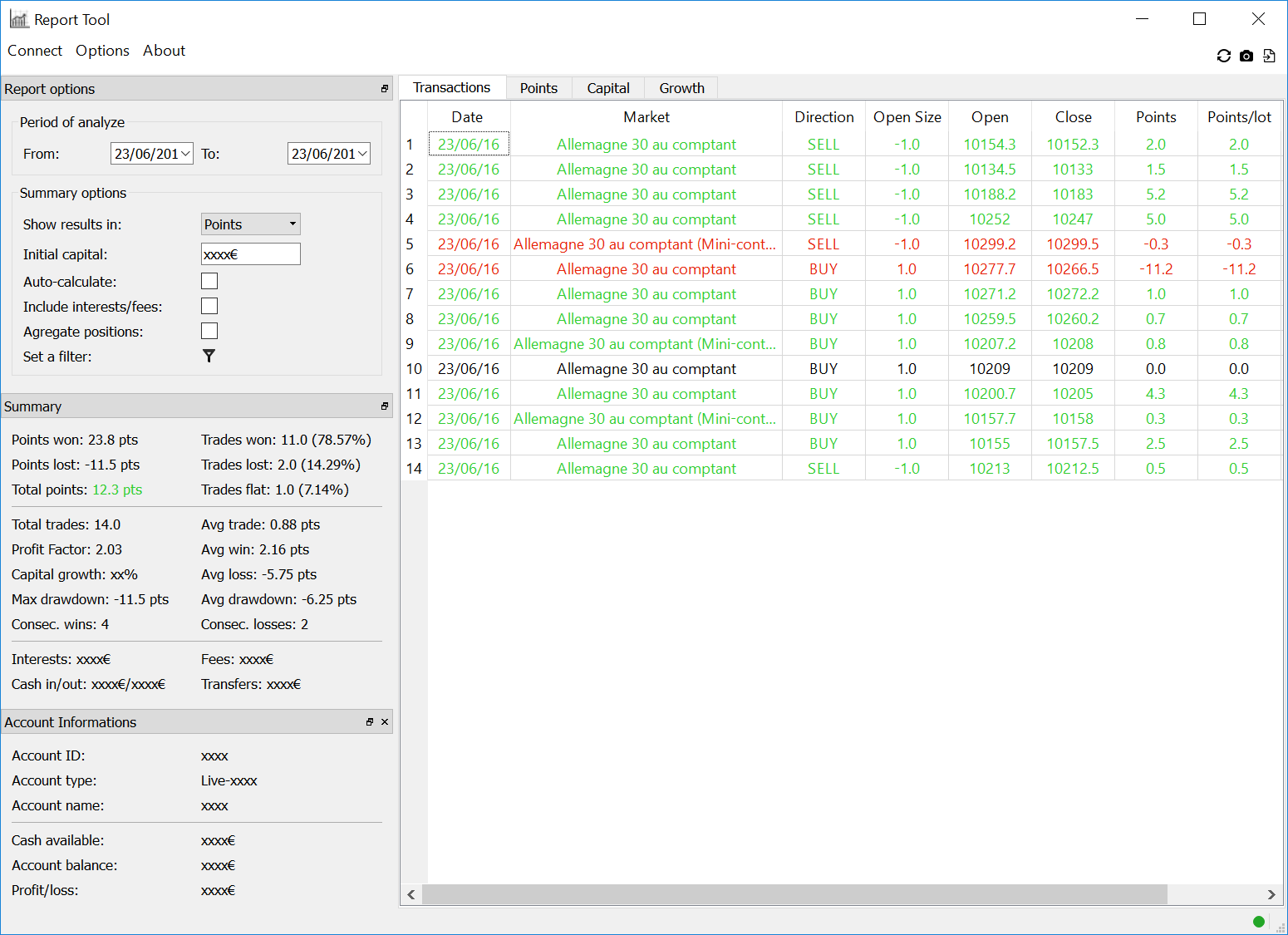
Task: Open the Show results in dropdown
Action: tap(250, 224)
